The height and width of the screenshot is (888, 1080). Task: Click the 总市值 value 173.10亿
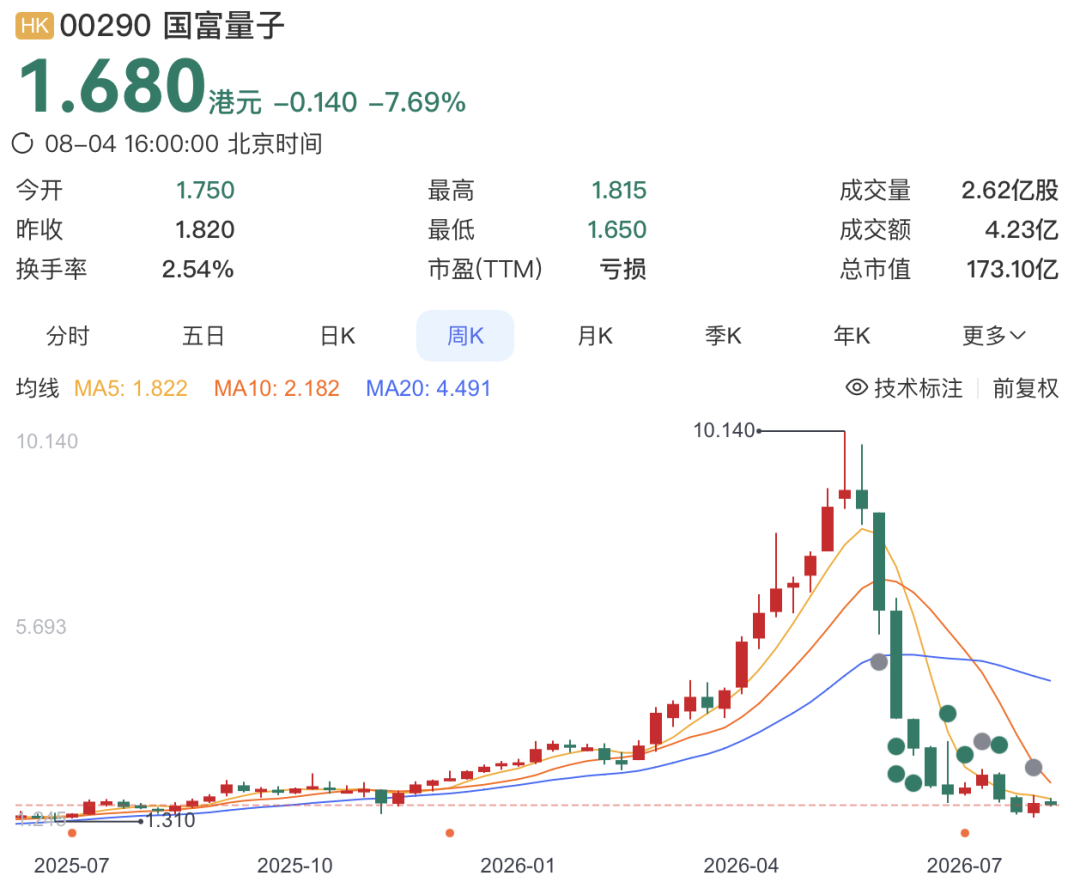coord(1012,269)
